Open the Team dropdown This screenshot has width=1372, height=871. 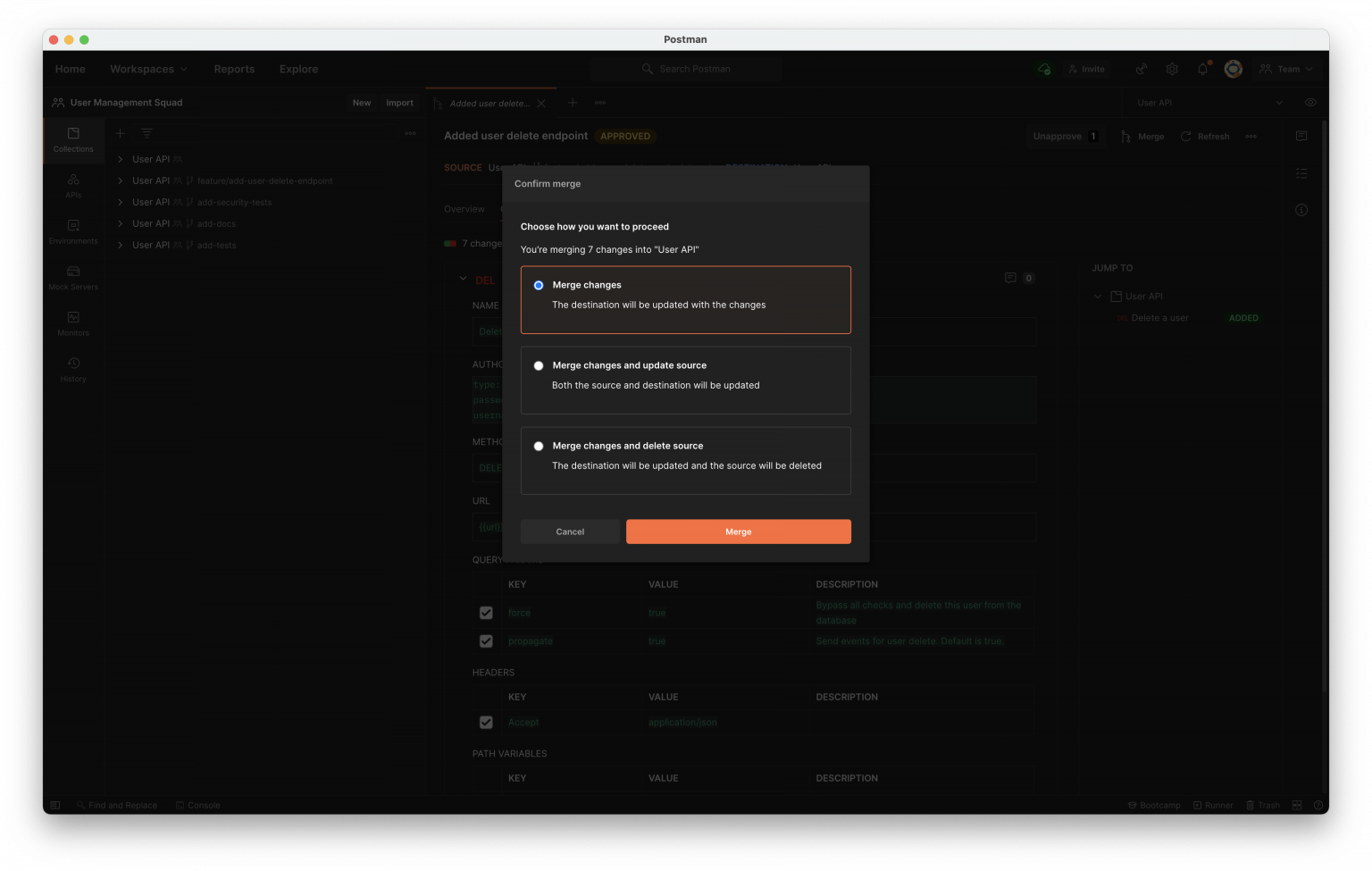[x=1285, y=69]
